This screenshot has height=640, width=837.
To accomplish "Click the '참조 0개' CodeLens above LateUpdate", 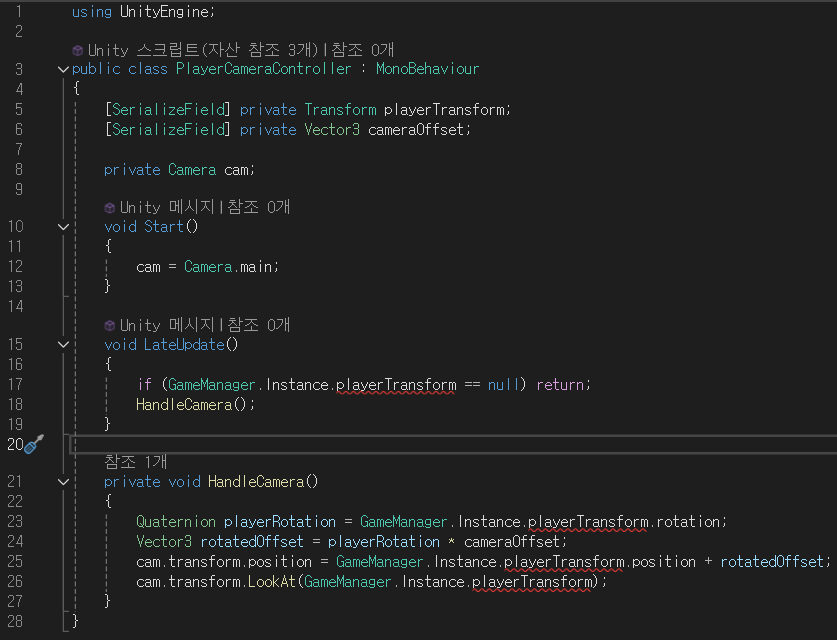I will click(258, 325).
